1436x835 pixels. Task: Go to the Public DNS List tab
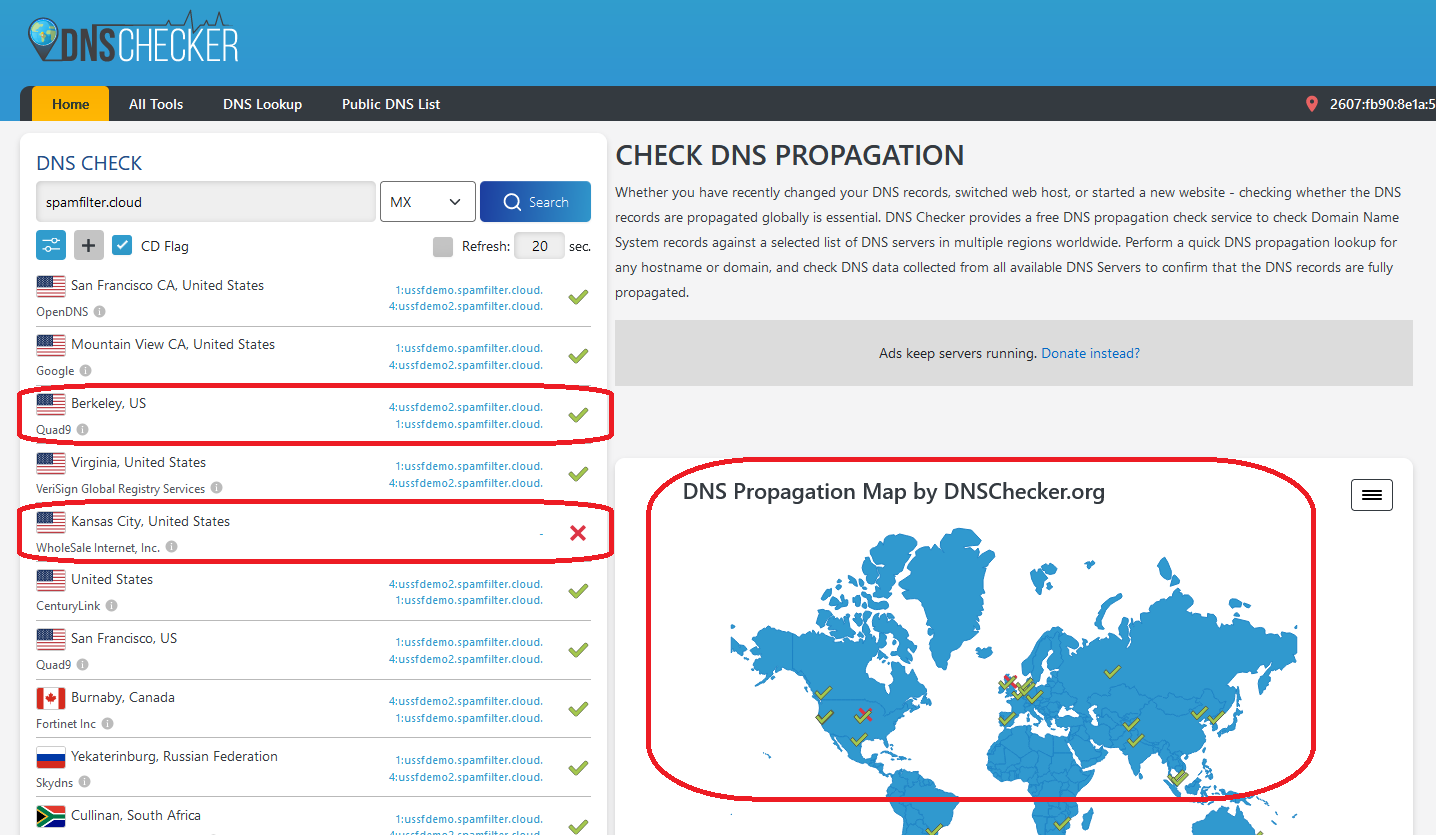391,104
